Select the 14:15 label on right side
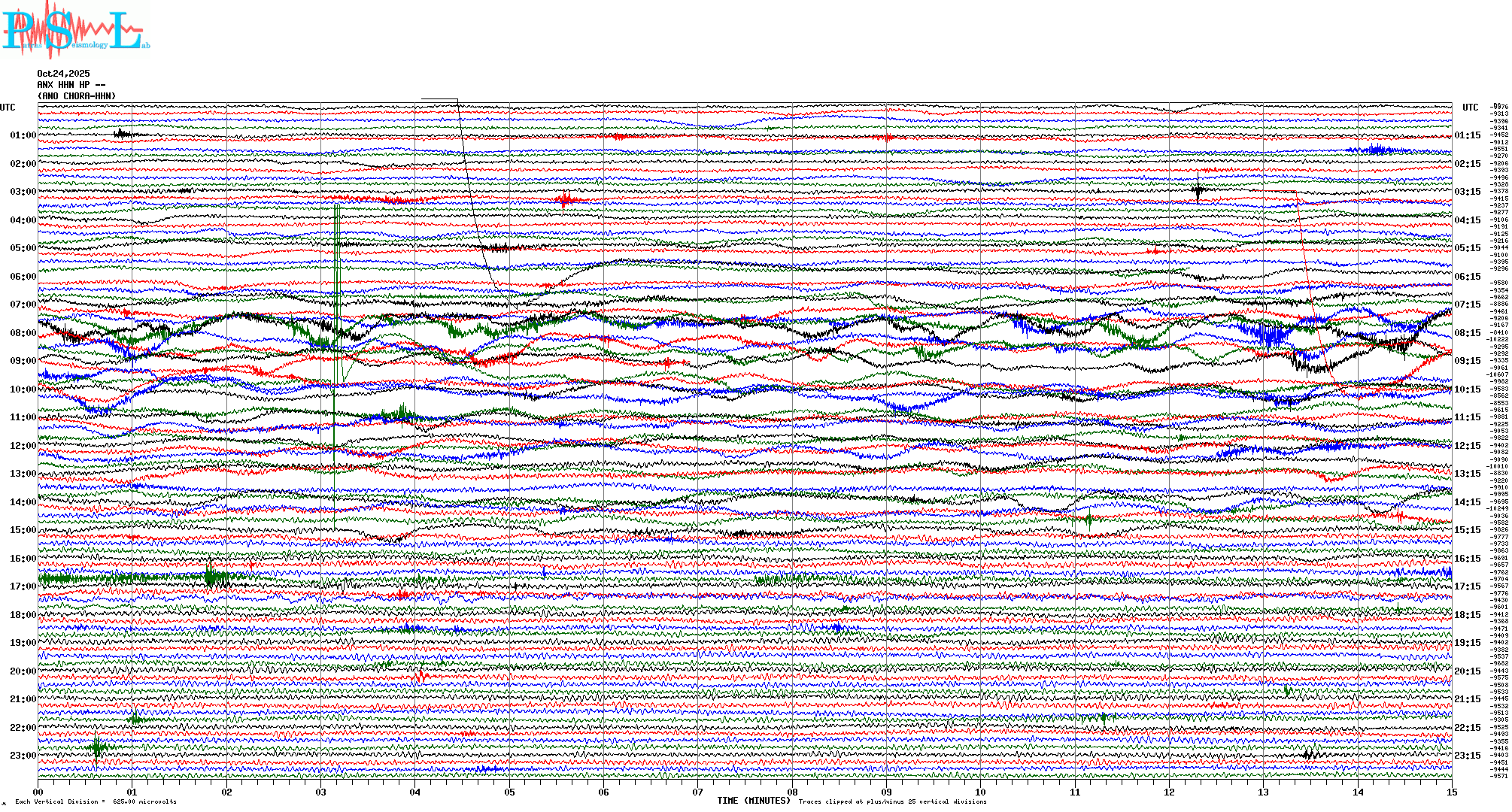Image resolution: width=1512 pixels, height=812 pixels. (x=1467, y=502)
